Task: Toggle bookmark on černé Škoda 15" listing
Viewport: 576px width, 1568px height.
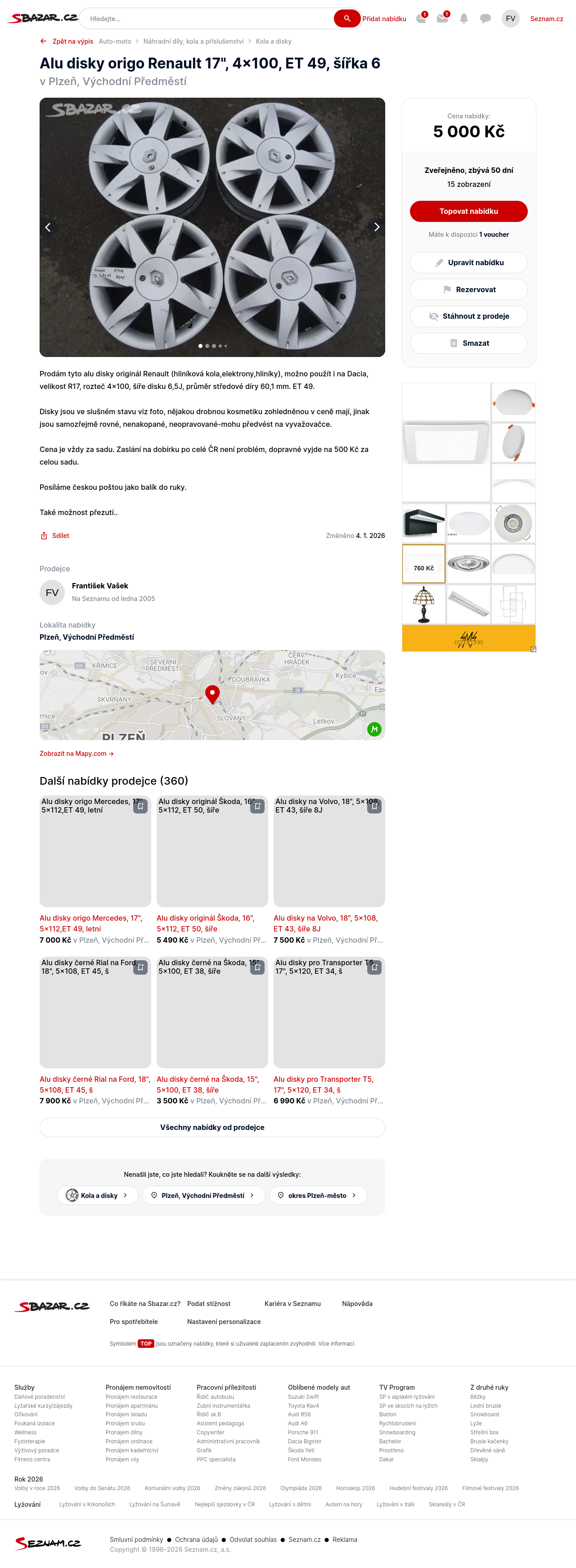Action: [257, 967]
